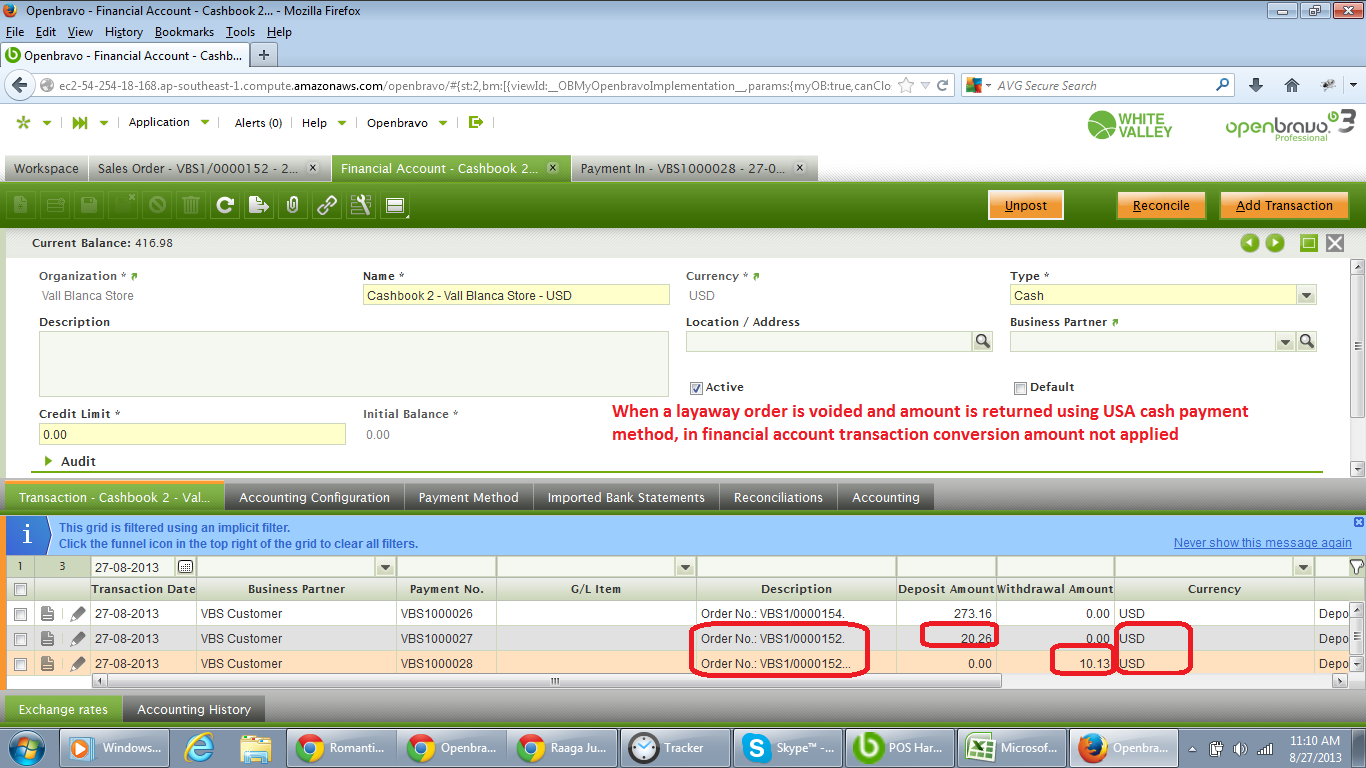Open the date picker calendar icon in filter row
This screenshot has height=768, width=1366.
[185, 567]
